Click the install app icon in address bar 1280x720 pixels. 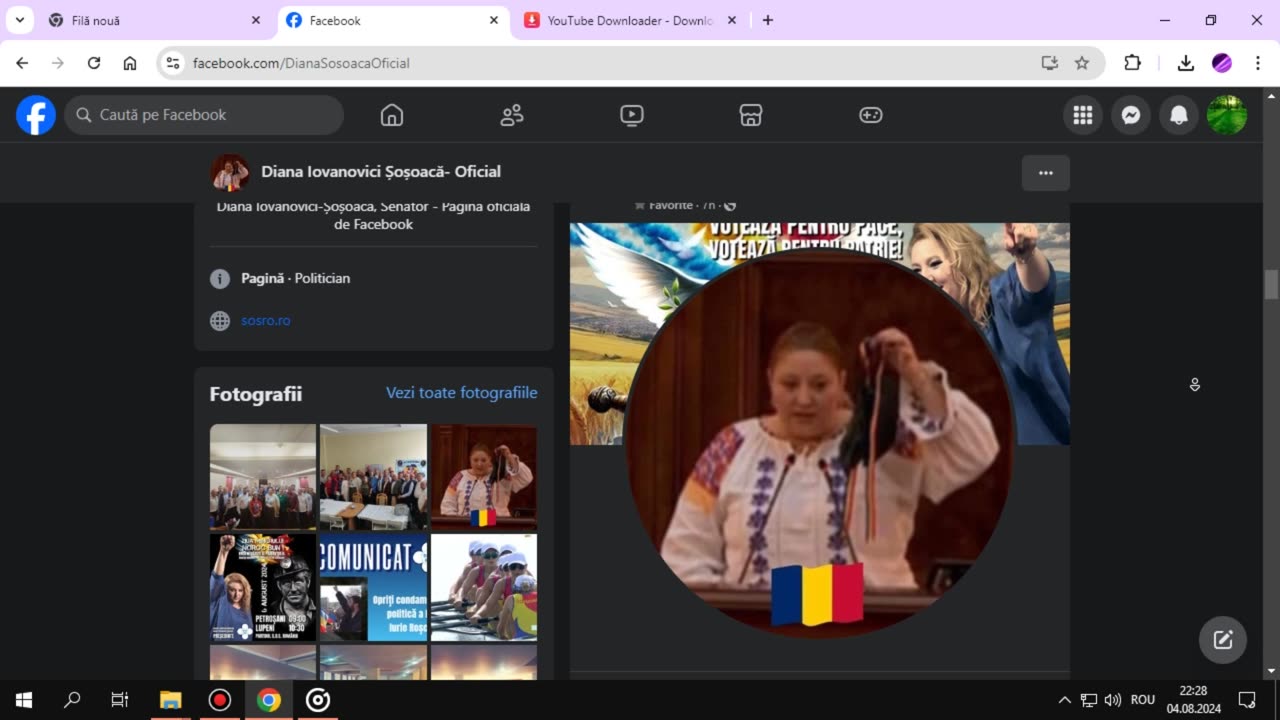pos(1050,63)
